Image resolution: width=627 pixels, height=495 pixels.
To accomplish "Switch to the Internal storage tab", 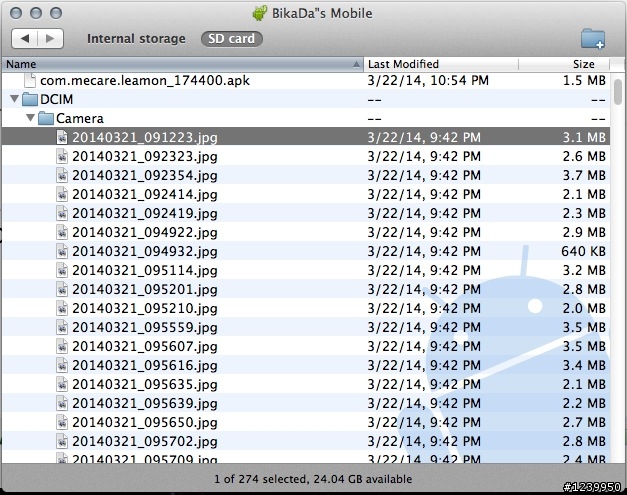I will 136,39.
